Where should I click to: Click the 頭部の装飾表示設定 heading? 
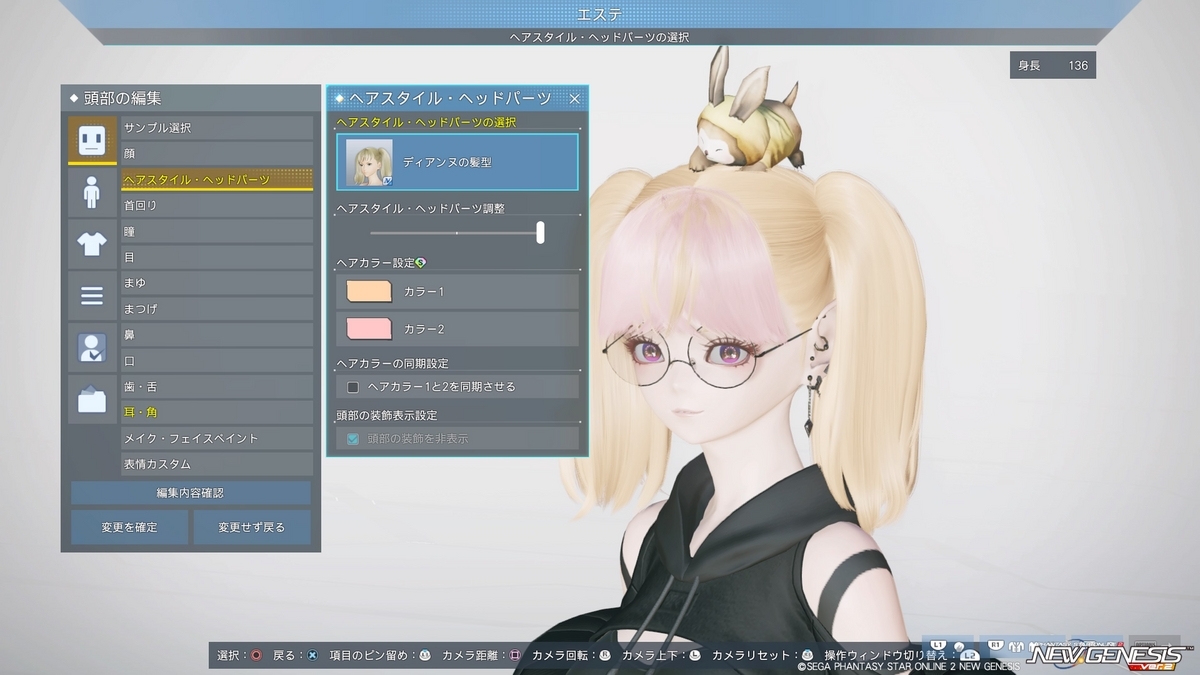tap(386, 415)
